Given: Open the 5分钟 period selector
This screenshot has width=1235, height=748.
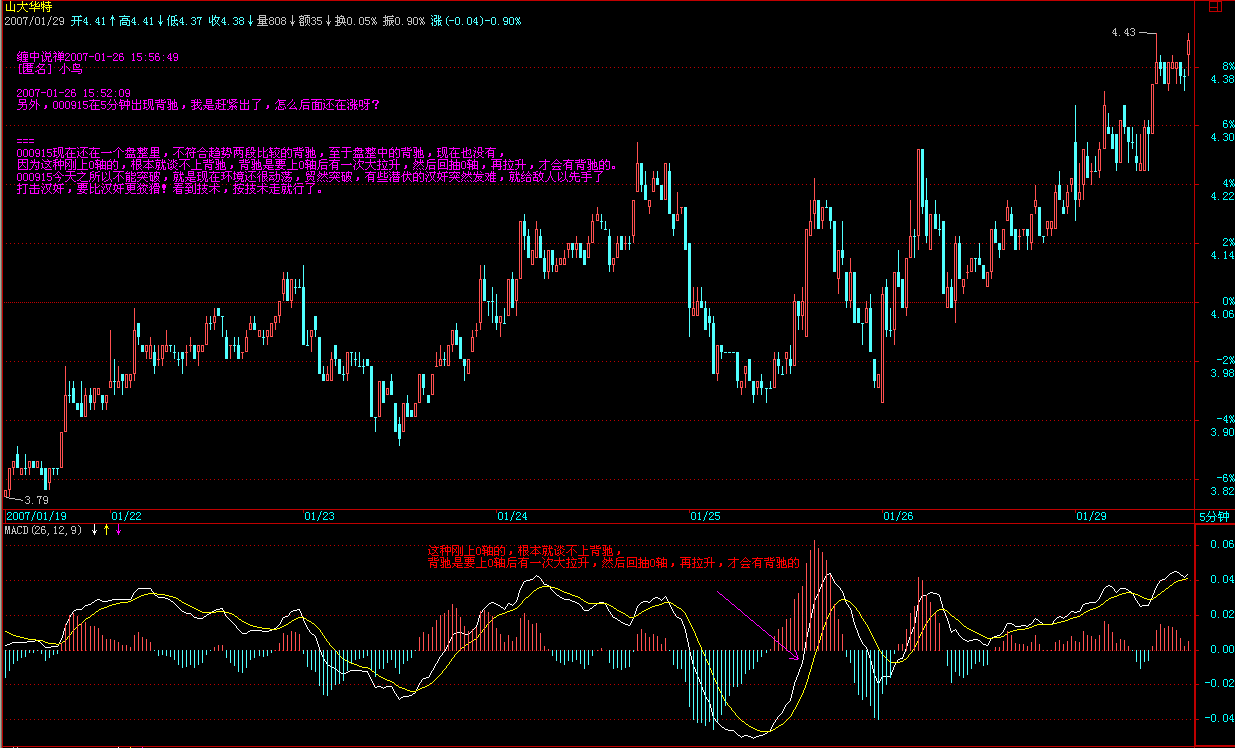Looking at the screenshot, I should 1214,516.
